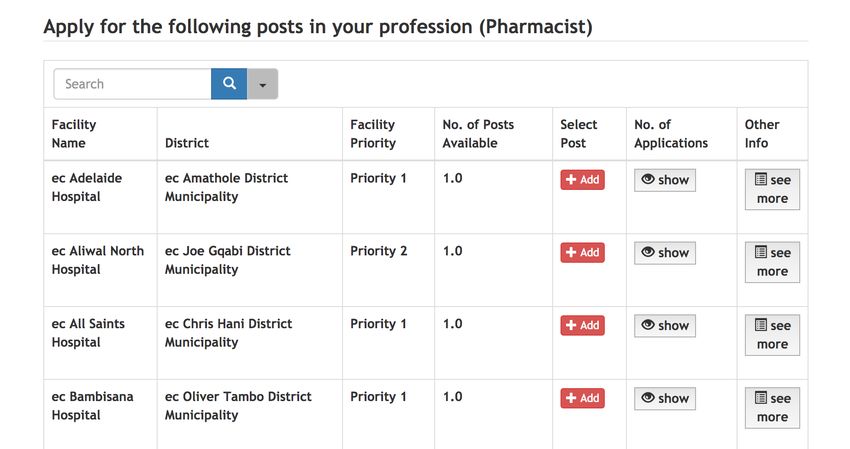Add the ec Aliwal North Hospital post
This screenshot has width=850, height=449.
[x=582, y=252]
